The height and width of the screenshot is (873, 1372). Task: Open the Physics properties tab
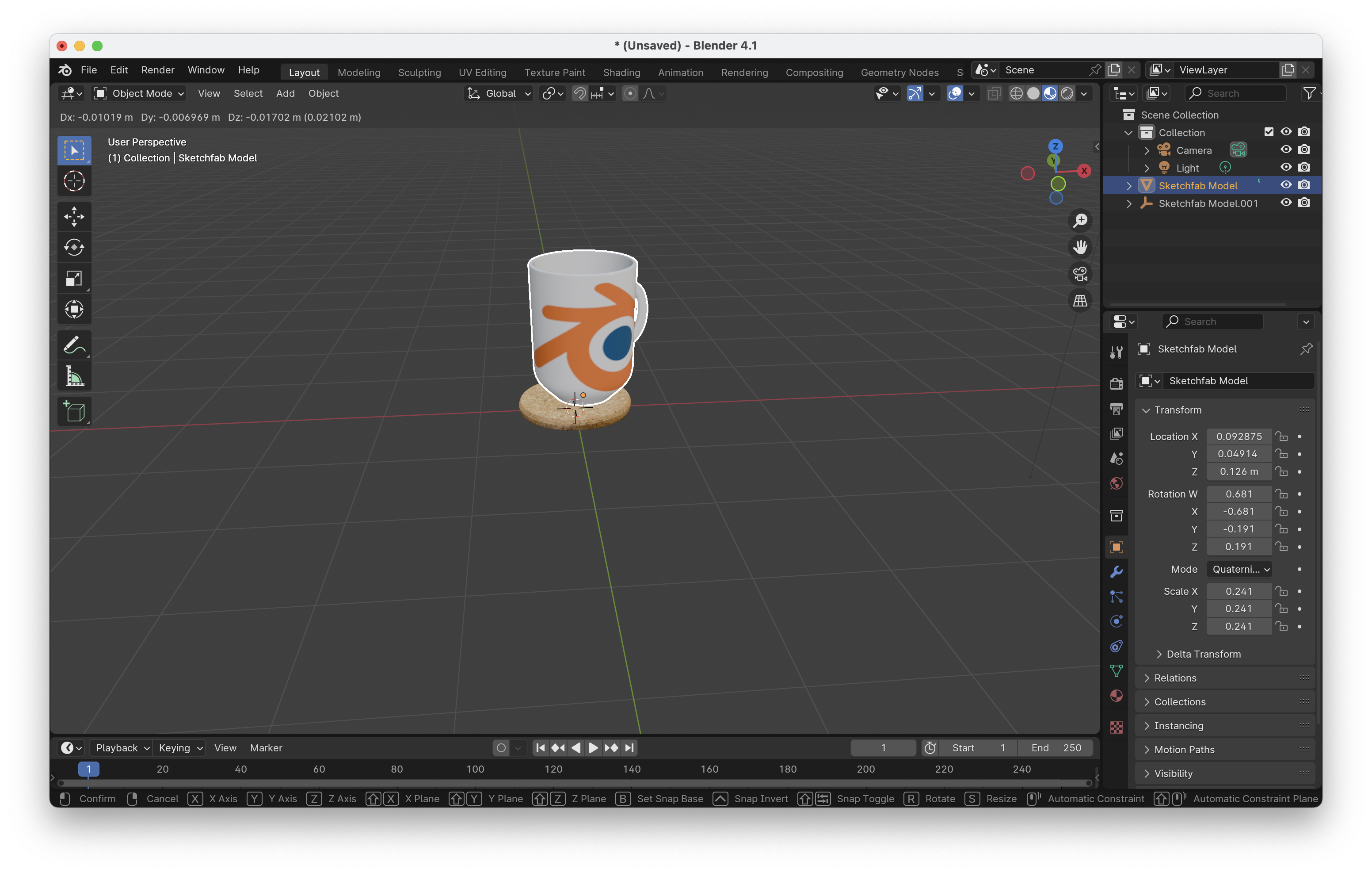click(x=1116, y=621)
